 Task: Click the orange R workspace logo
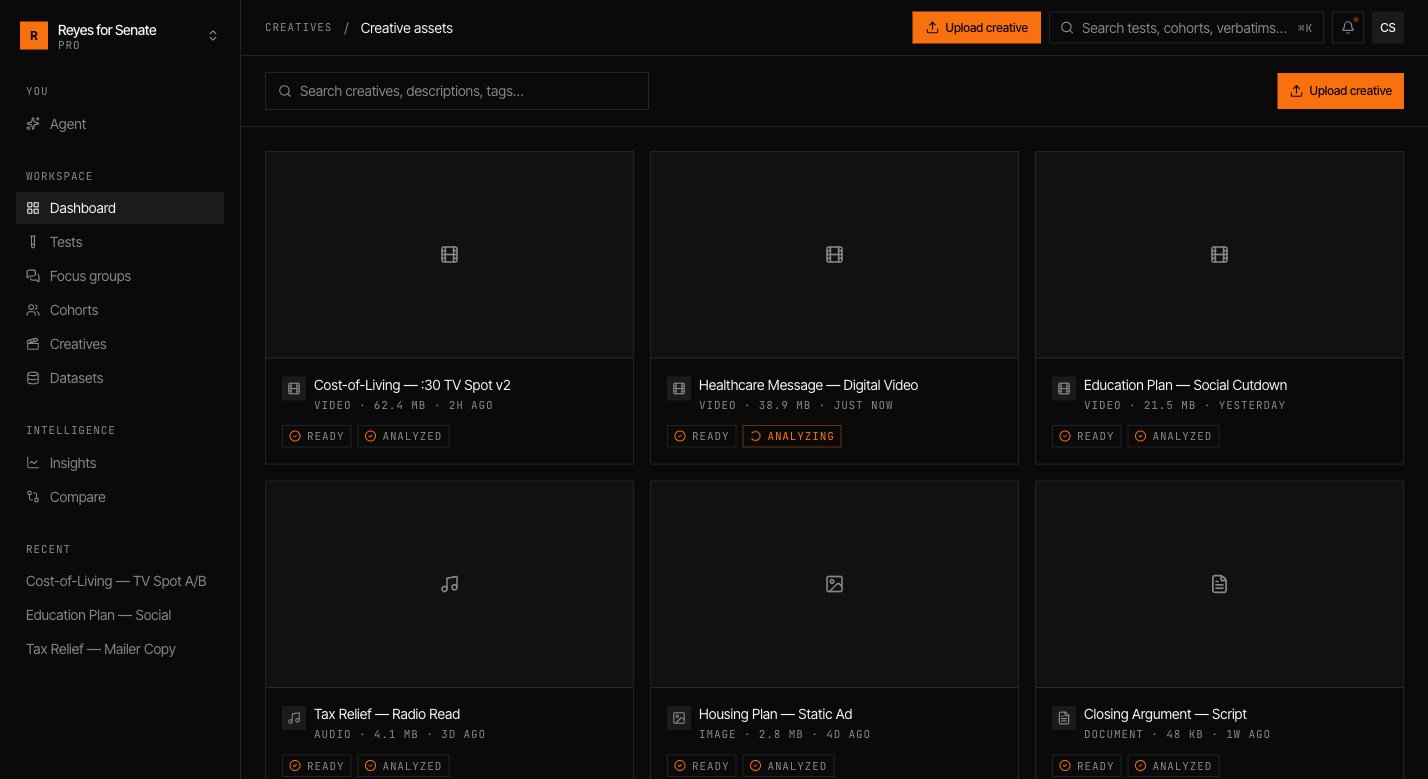(34, 36)
